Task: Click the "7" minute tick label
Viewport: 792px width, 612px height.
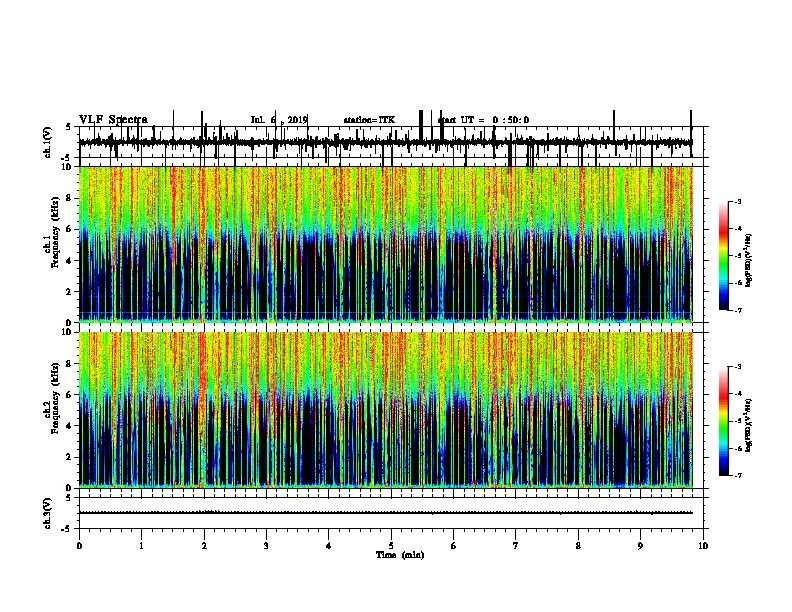Action: click(516, 546)
